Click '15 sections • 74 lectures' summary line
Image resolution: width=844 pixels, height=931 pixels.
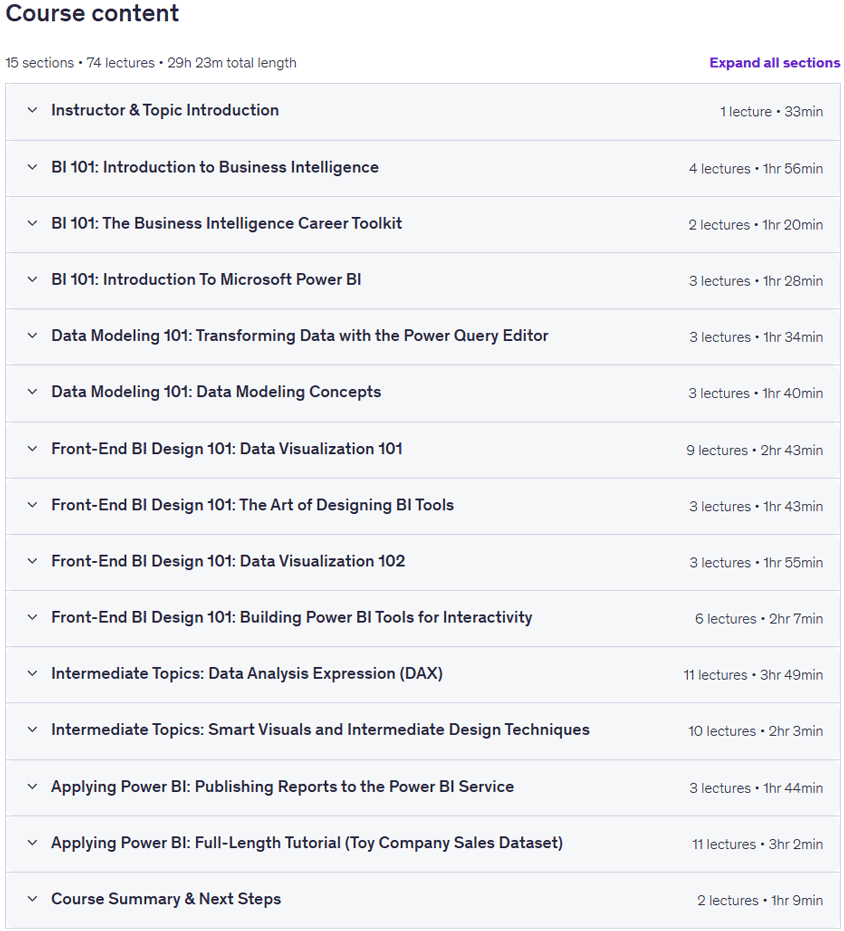point(151,63)
